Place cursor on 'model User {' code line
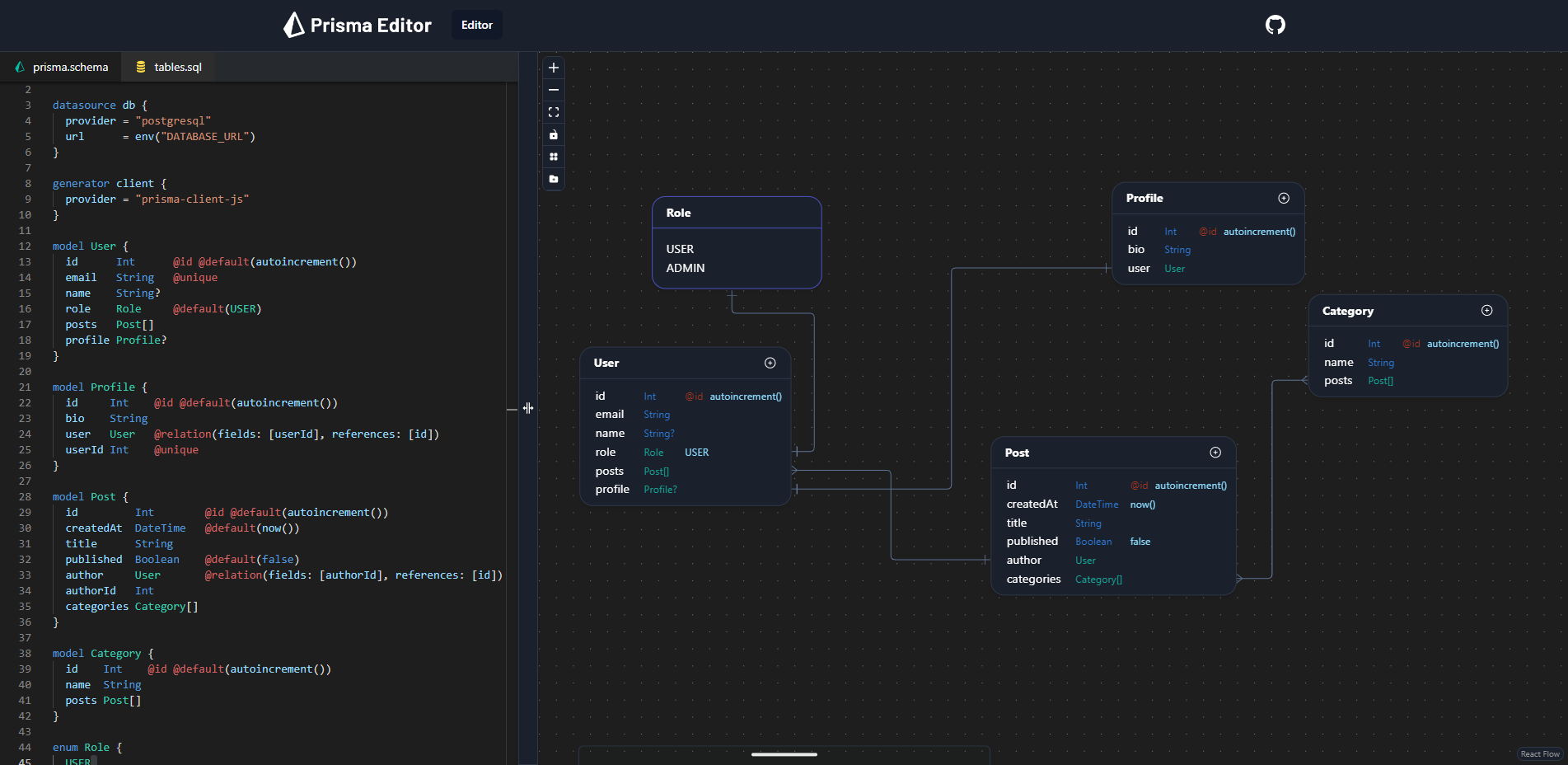The width and height of the screenshot is (1568, 765). [91, 246]
